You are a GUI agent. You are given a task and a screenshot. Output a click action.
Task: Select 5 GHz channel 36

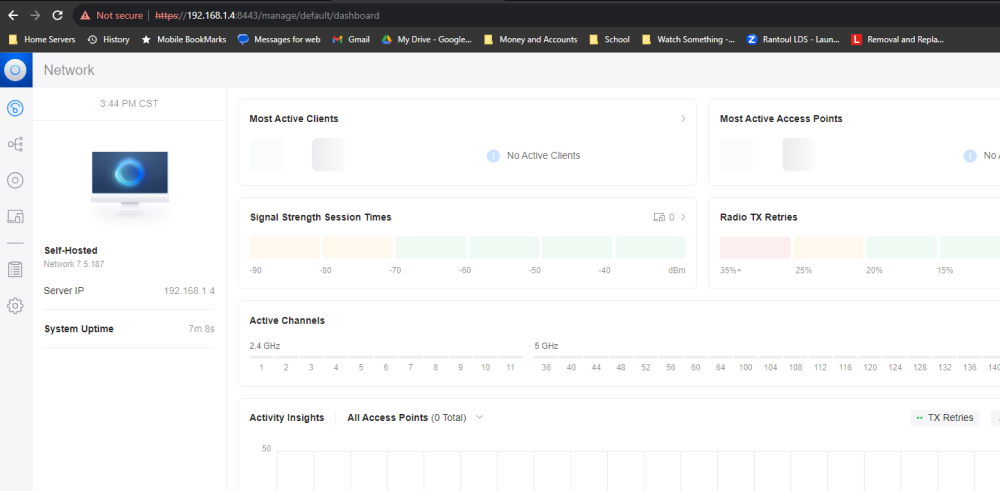point(546,367)
